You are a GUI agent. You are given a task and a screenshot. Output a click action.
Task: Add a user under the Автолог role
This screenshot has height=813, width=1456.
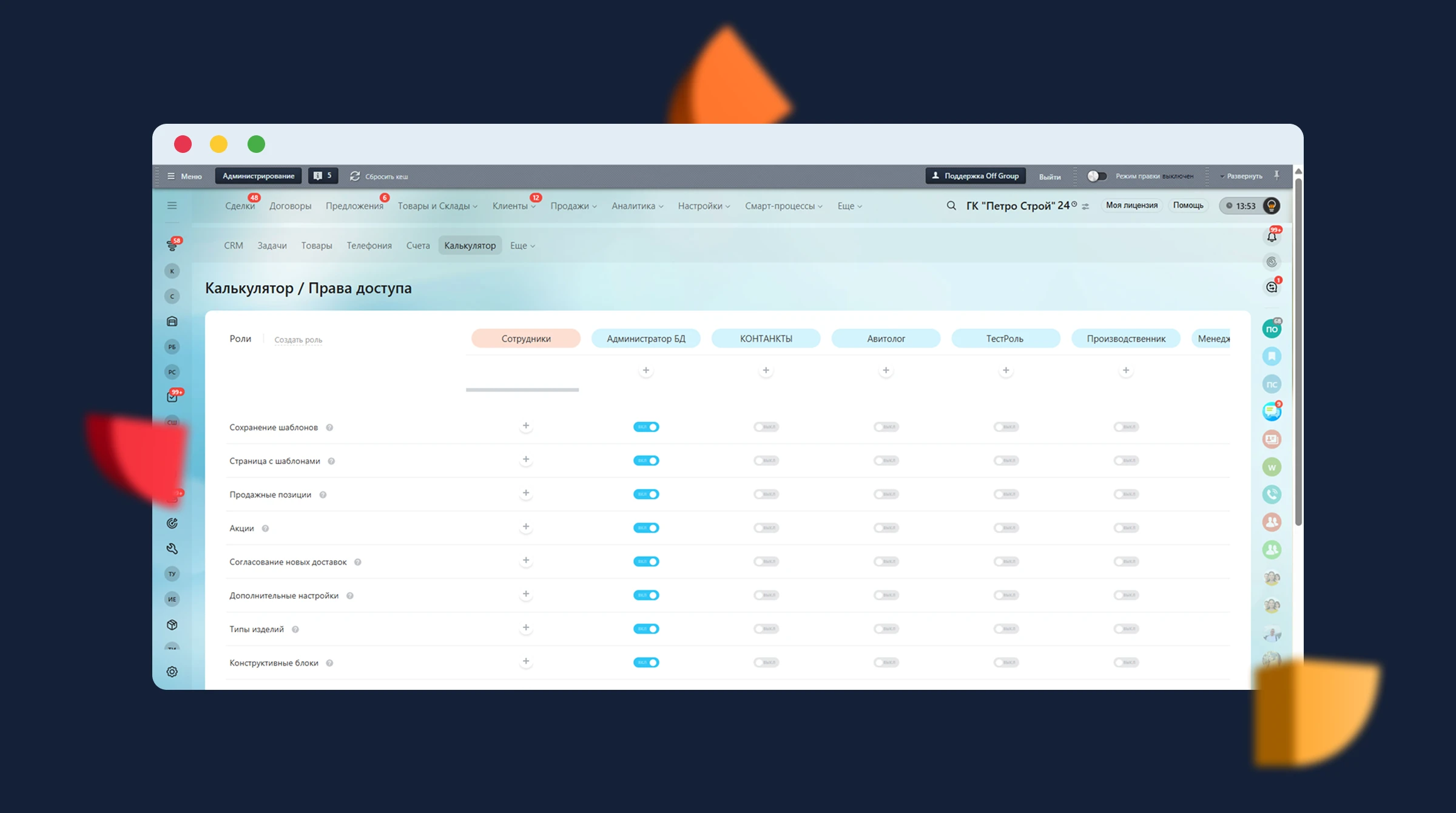click(886, 370)
